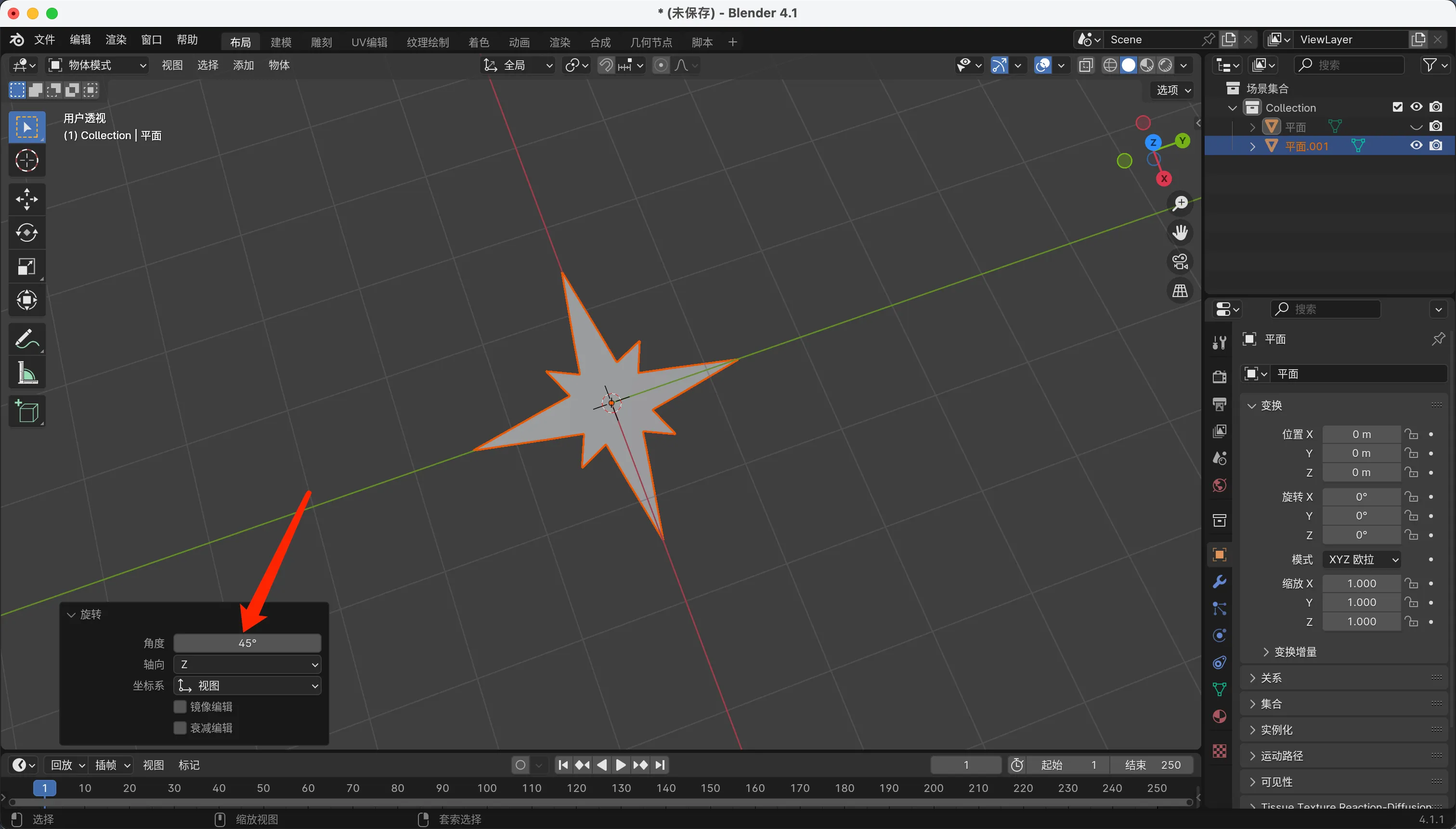Expand the 关系 panel
The height and width of the screenshot is (829, 1456).
(1271, 677)
